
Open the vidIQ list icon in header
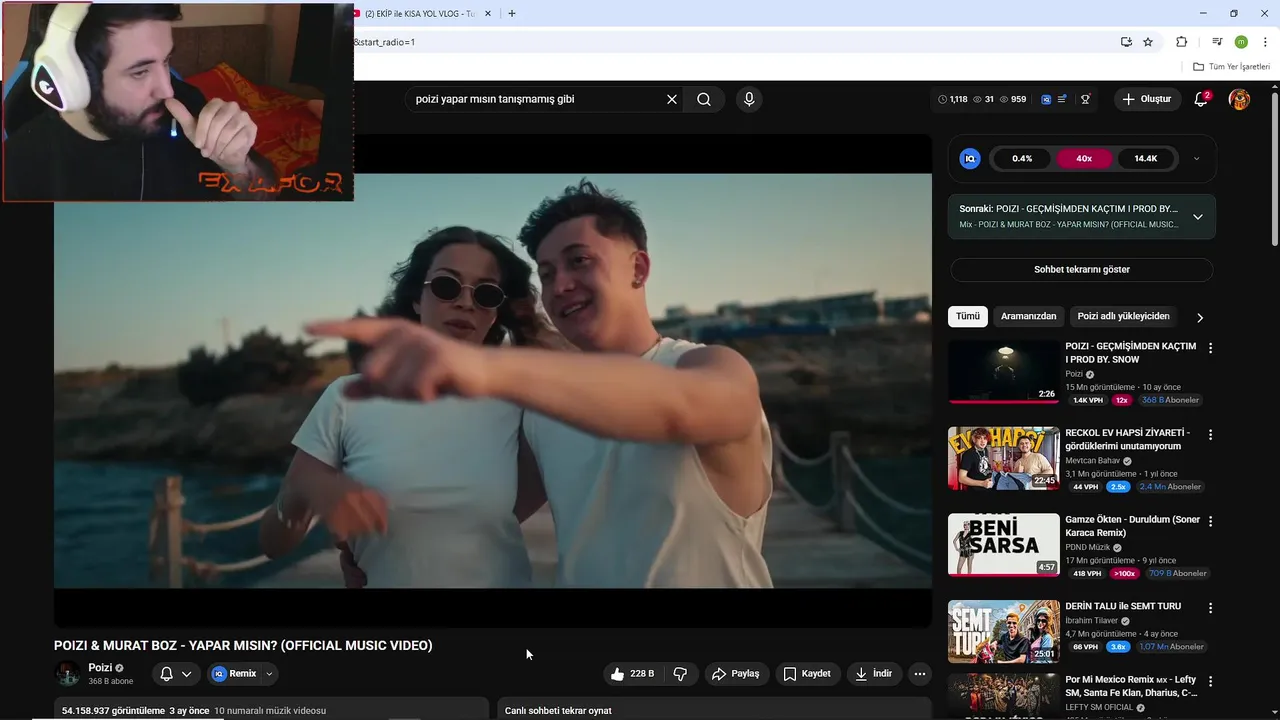point(1062,99)
